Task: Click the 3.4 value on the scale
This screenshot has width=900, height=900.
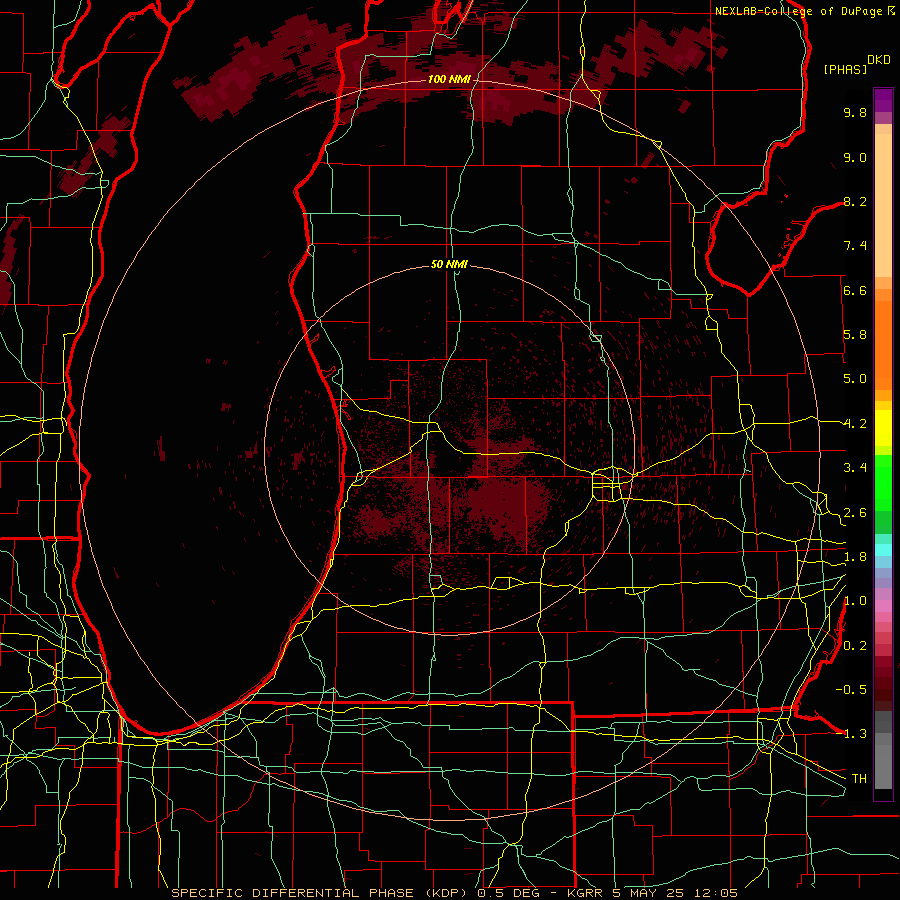Action: point(855,468)
